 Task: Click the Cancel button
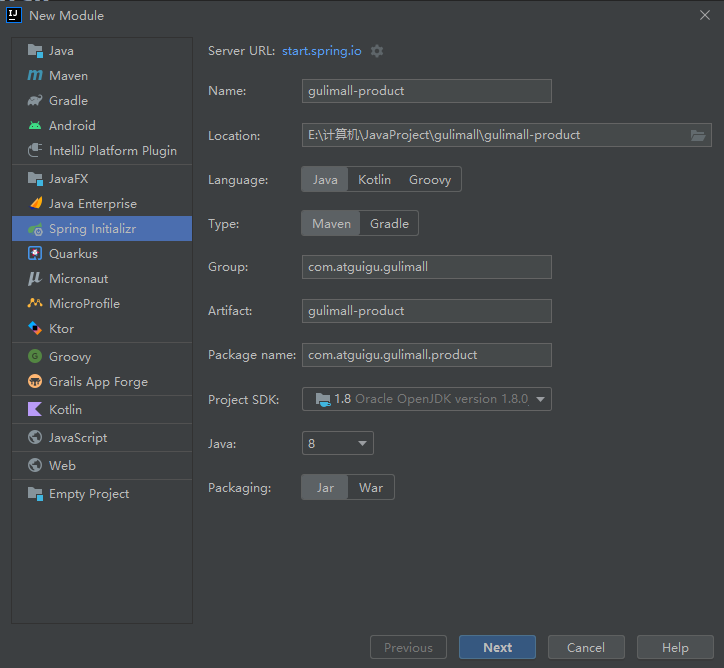[586, 647]
